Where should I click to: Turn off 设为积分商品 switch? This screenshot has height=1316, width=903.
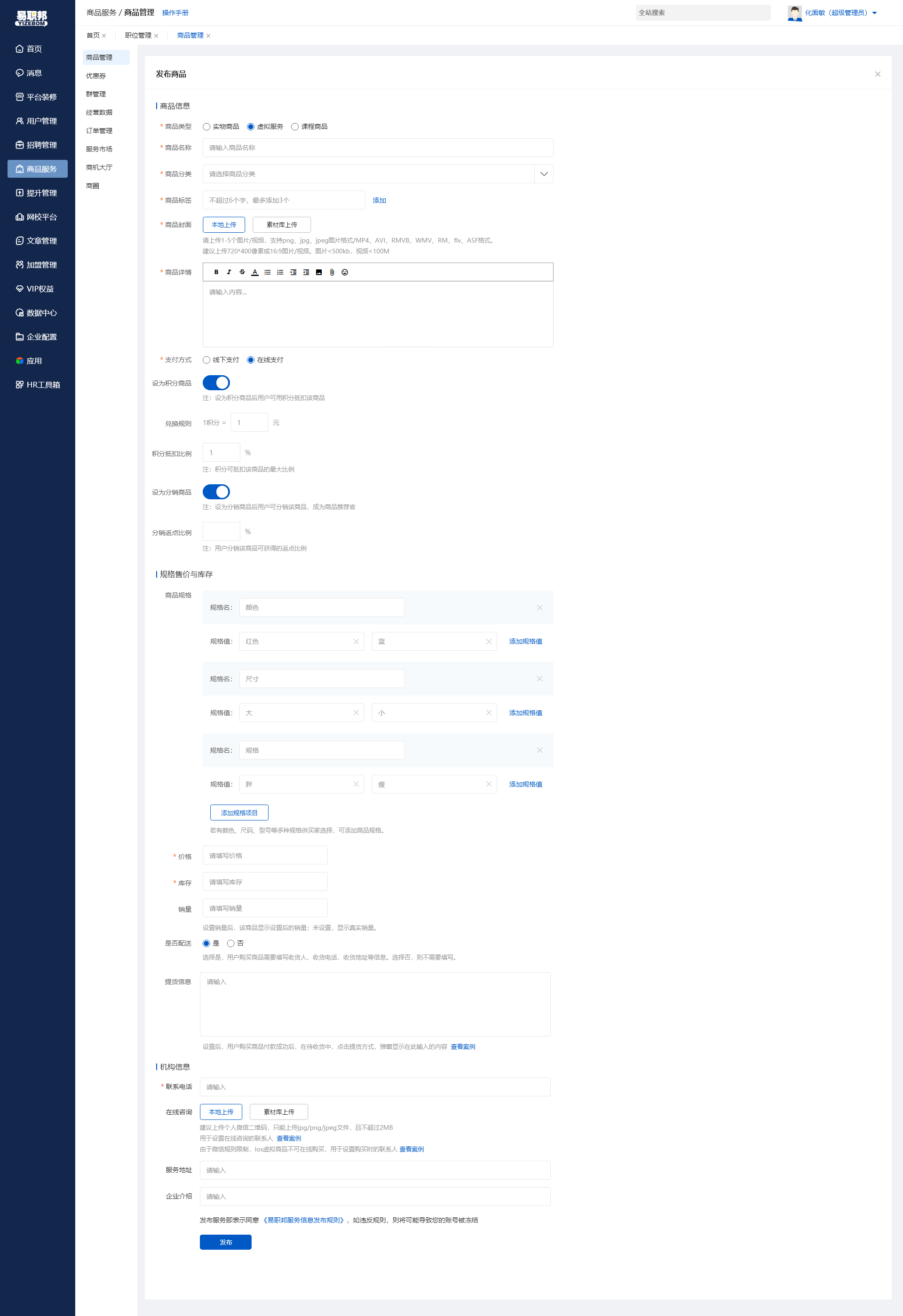click(x=216, y=383)
